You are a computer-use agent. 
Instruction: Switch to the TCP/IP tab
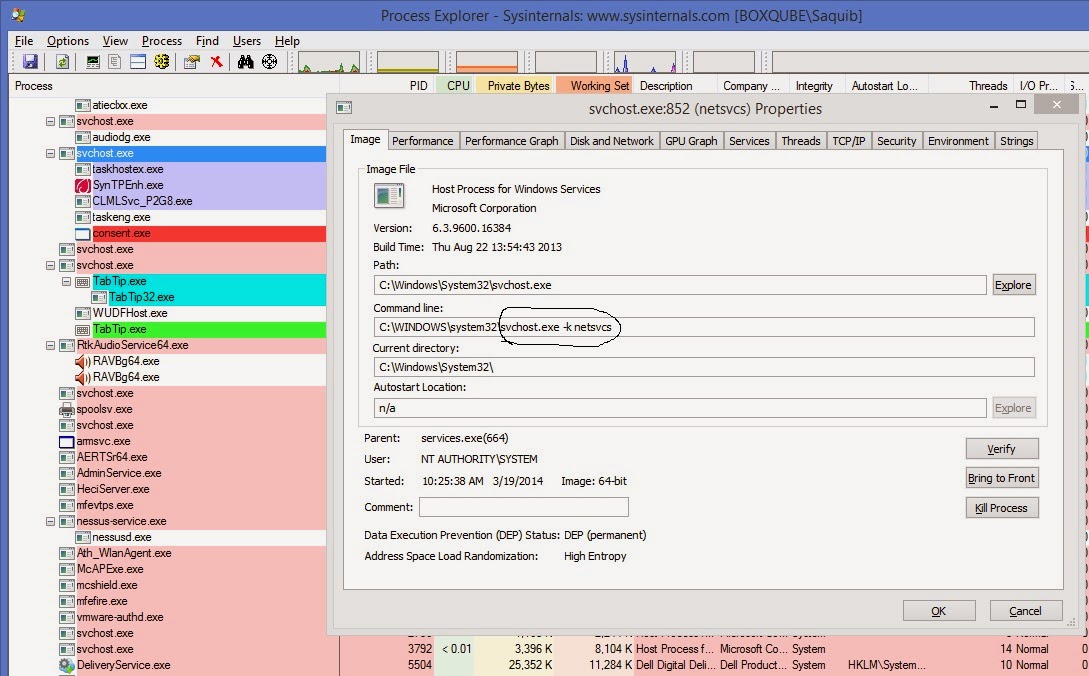(x=849, y=140)
